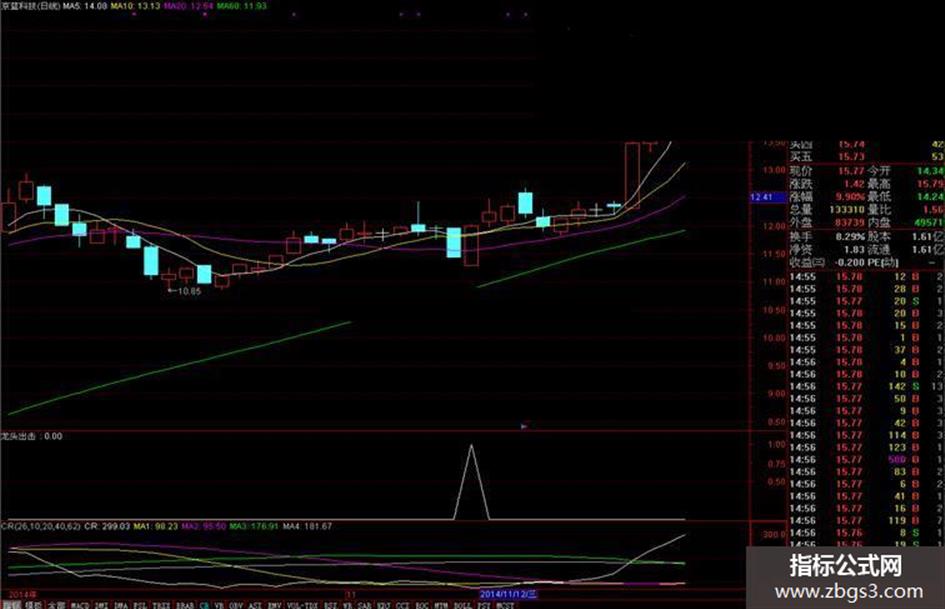
Task: Open the MCST indicator tab
Action: coord(505,605)
